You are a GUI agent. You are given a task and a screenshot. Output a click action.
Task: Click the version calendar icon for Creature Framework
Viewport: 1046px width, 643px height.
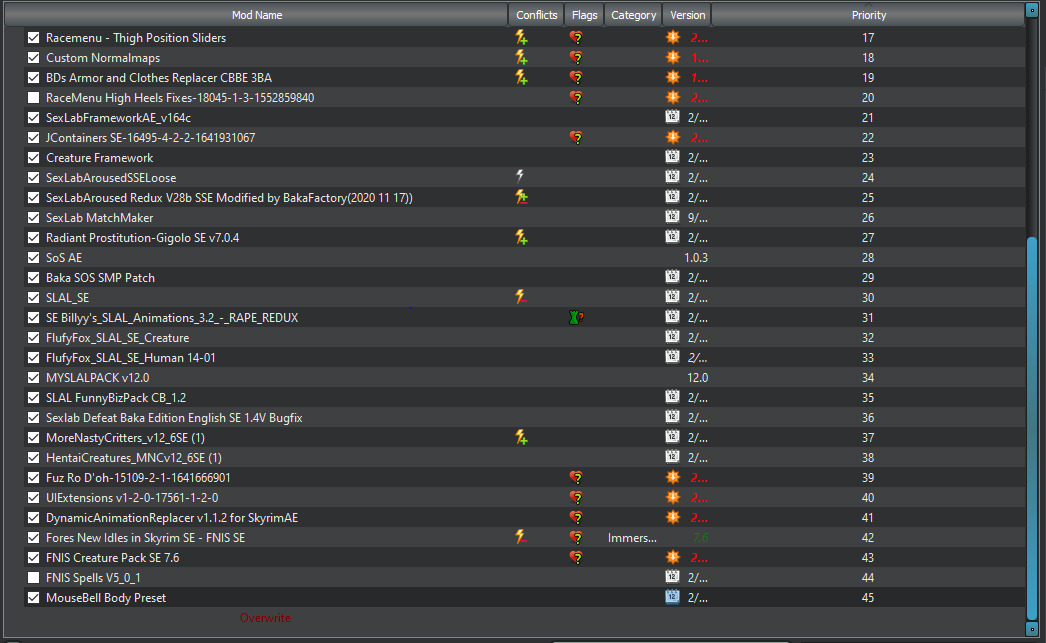672,157
